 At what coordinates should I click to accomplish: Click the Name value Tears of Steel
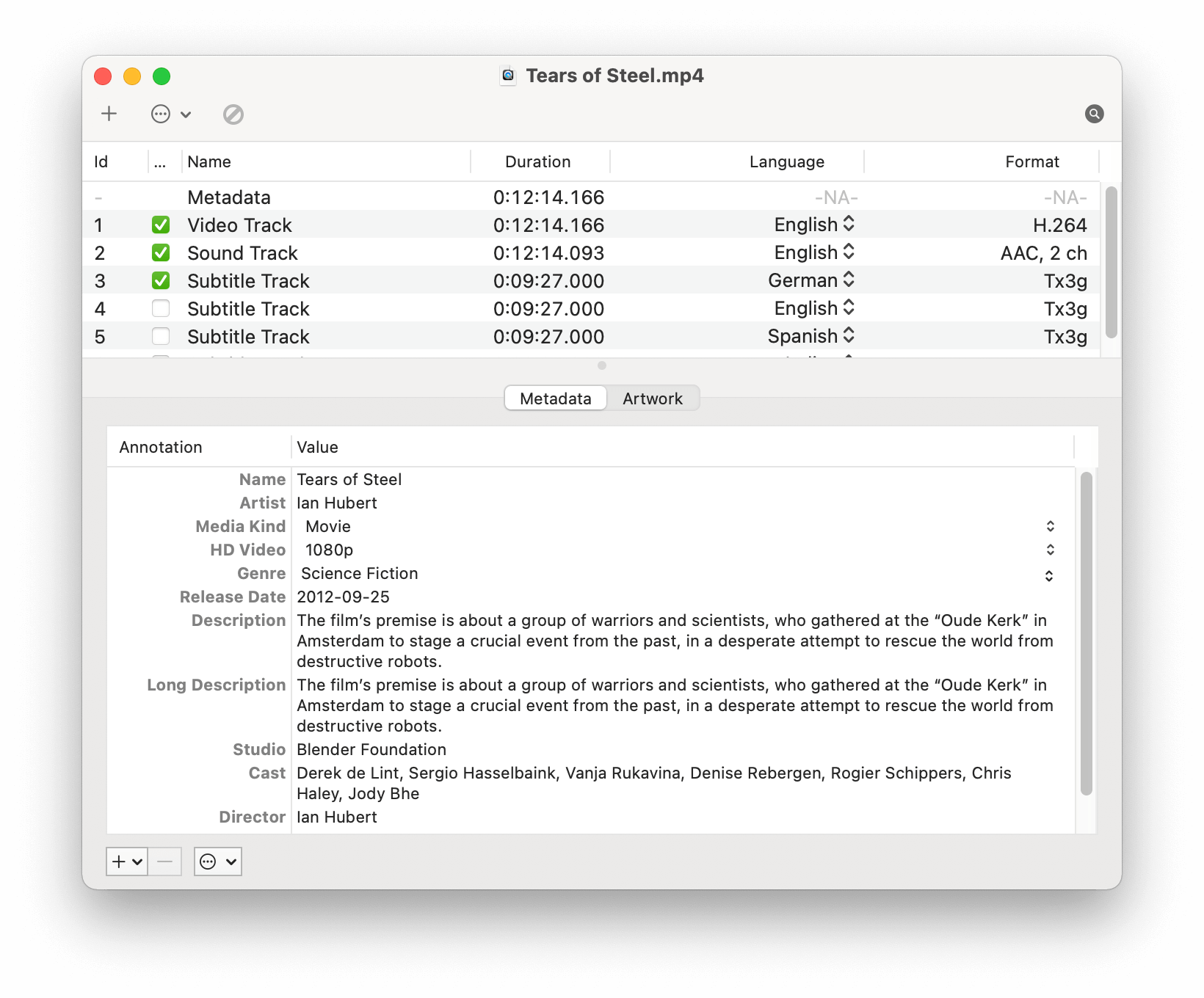tap(349, 479)
